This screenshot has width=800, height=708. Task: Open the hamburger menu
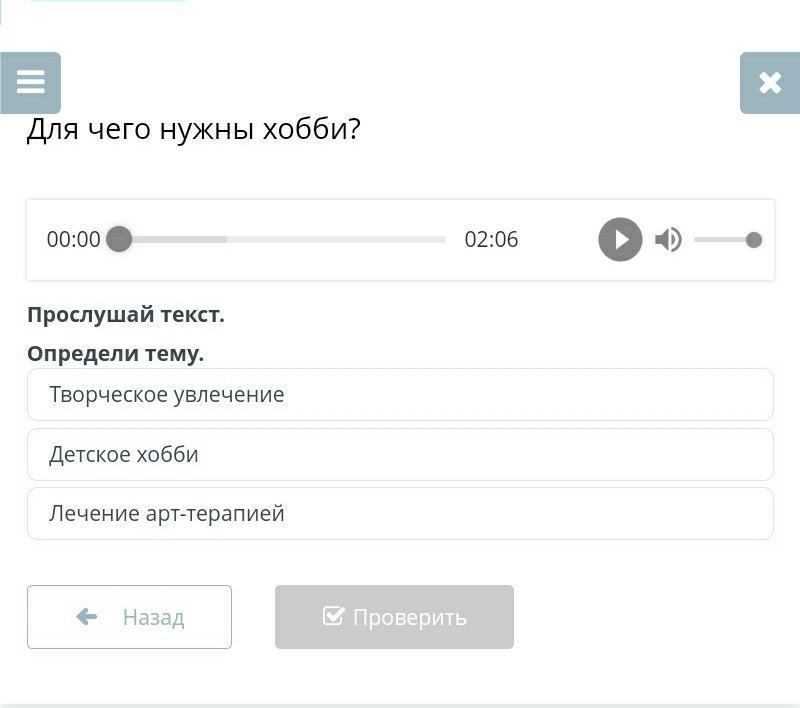click(31, 82)
